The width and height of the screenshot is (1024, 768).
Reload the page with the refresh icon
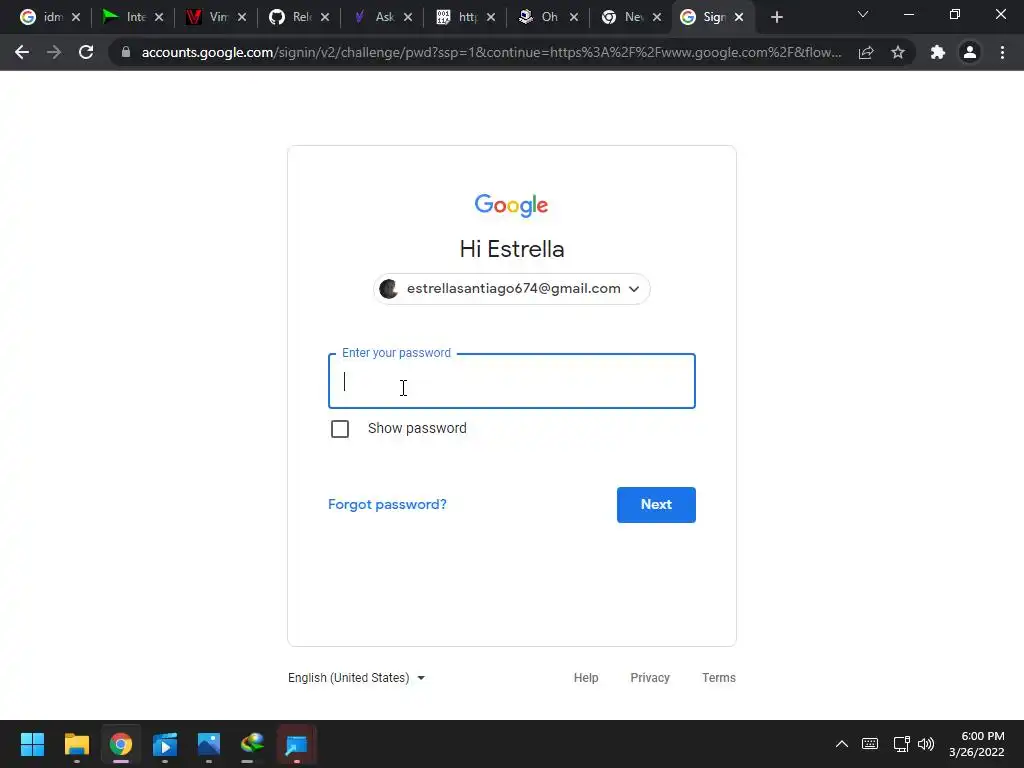[x=86, y=52]
